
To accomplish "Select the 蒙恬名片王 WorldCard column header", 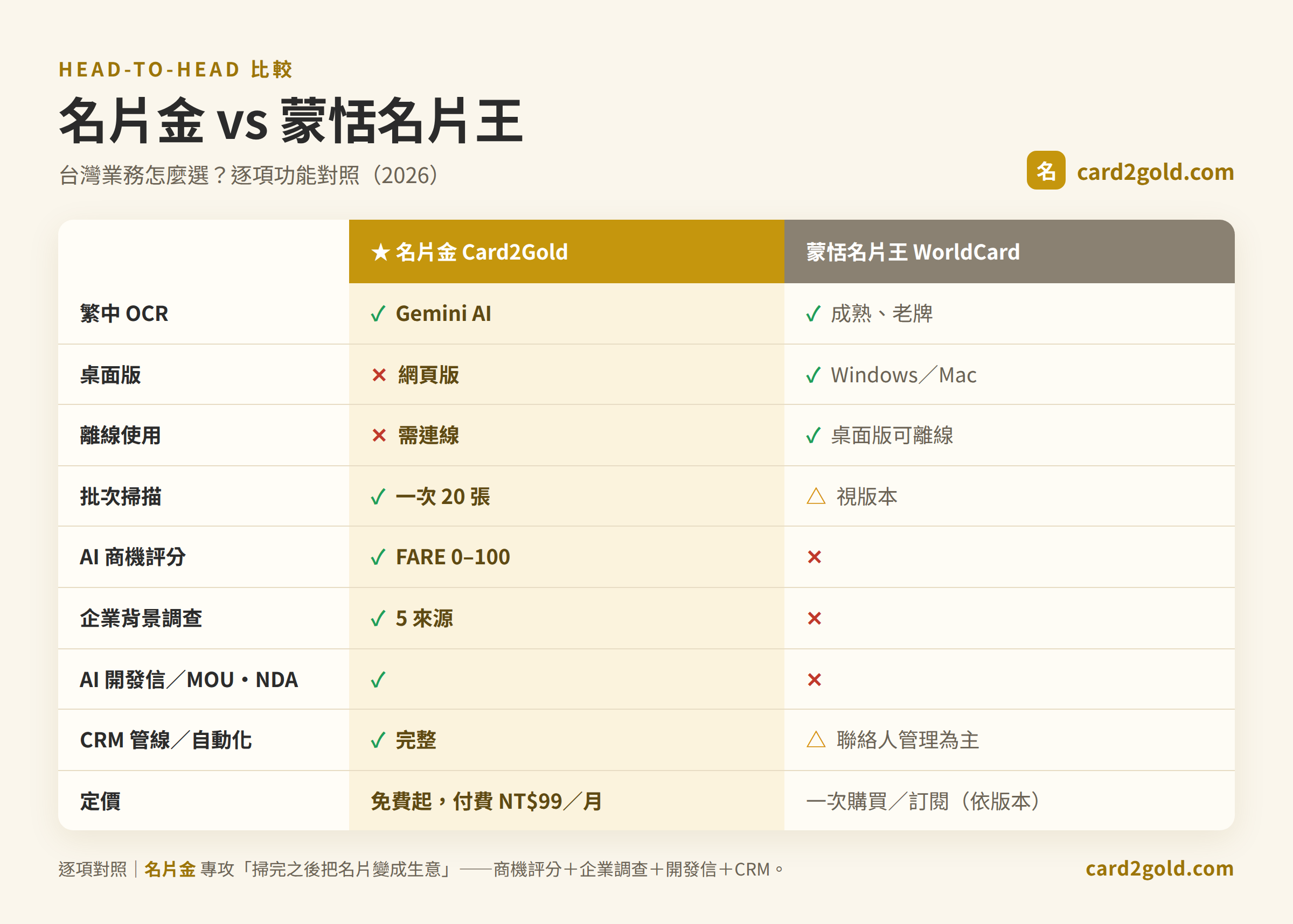I will click(x=1009, y=251).
